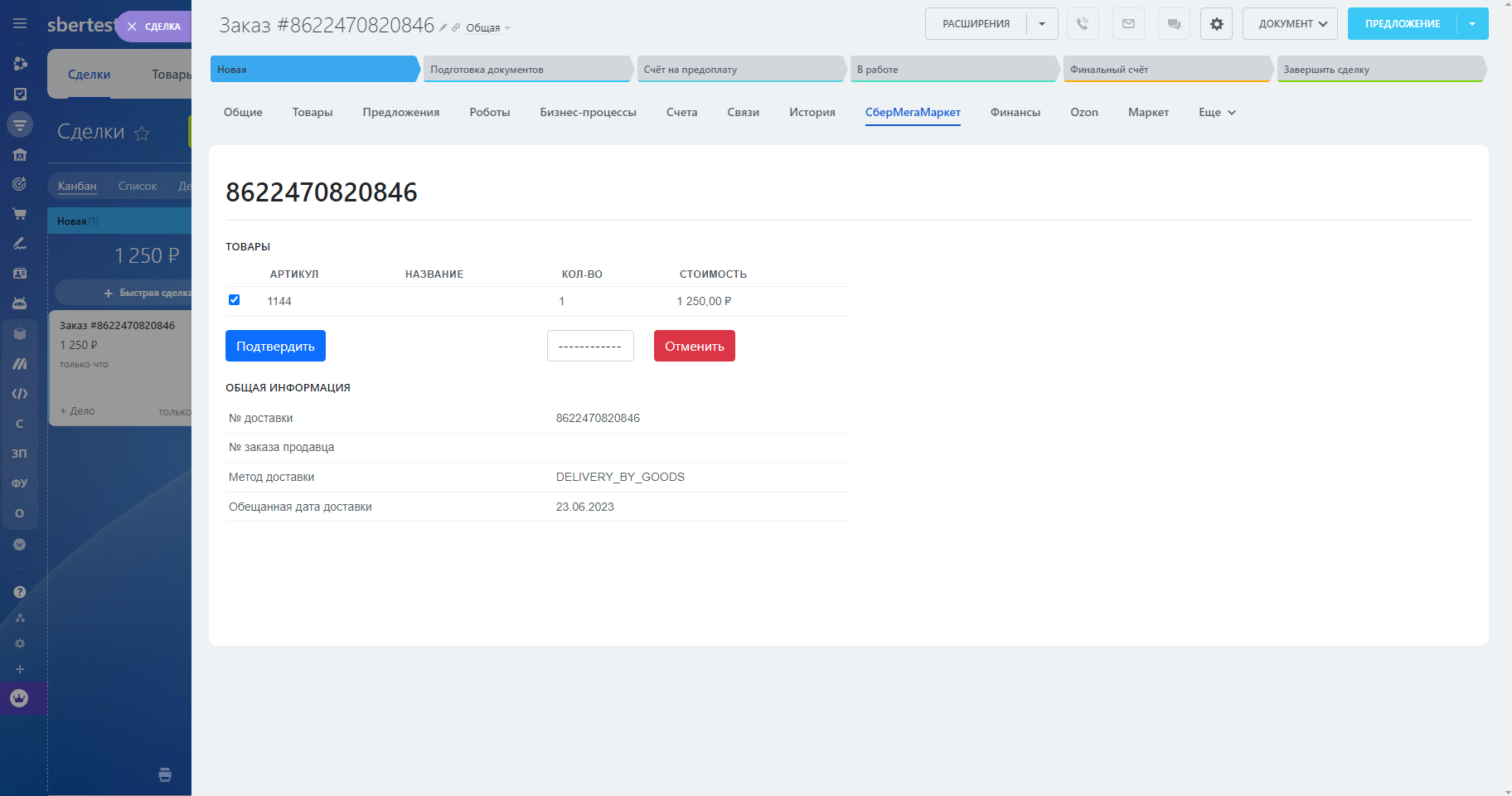Uncheck the product 1144 checkbox
The image size is (1512, 796).
(234, 300)
